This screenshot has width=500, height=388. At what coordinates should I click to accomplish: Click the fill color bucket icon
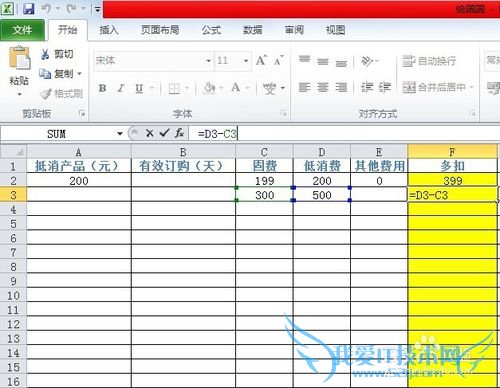tap(209, 88)
